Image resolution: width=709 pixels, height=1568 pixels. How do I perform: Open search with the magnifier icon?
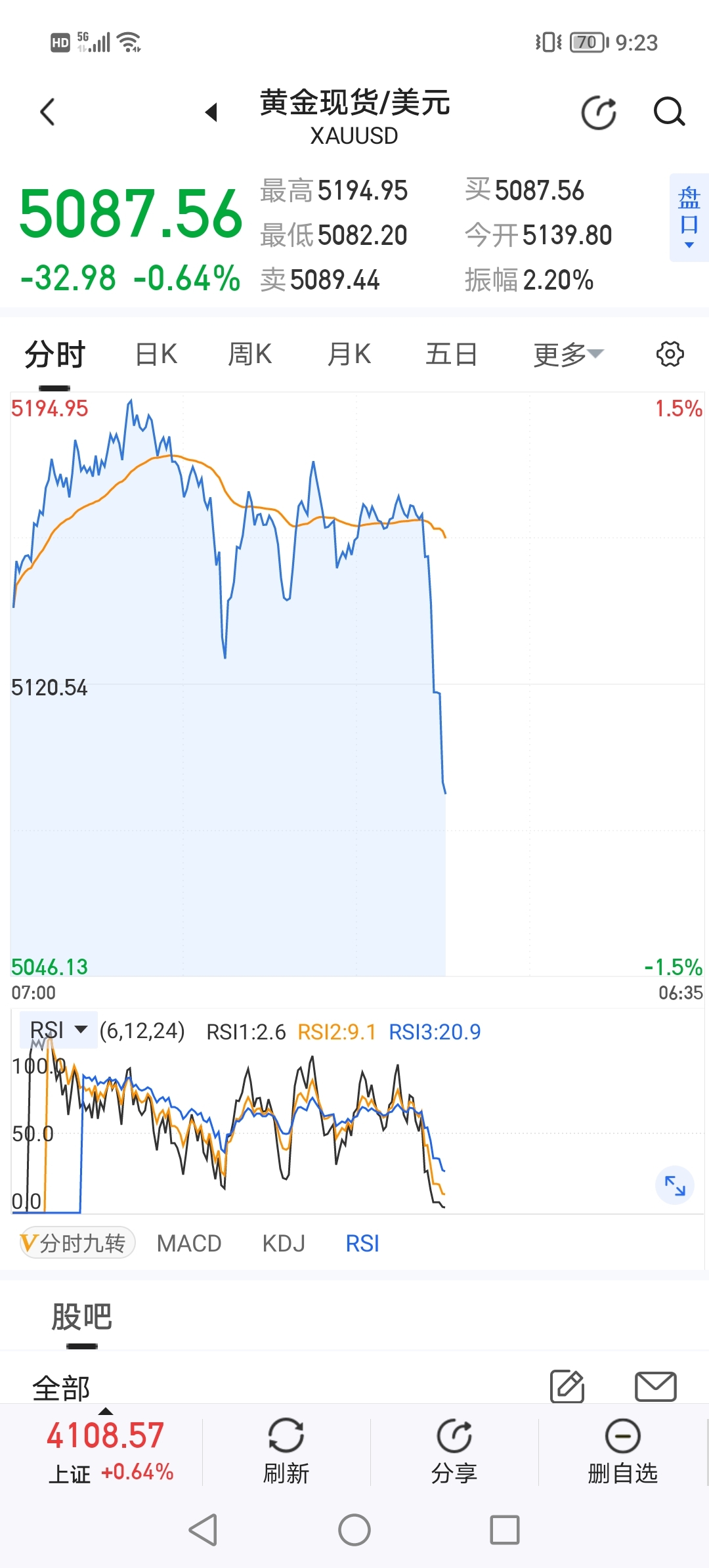(x=669, y=112)
